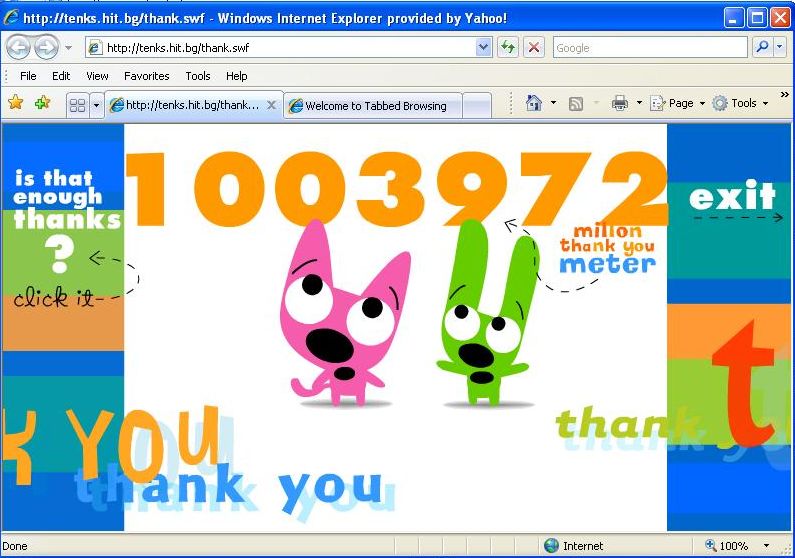Open the File menu

click(x=28, y=76)
